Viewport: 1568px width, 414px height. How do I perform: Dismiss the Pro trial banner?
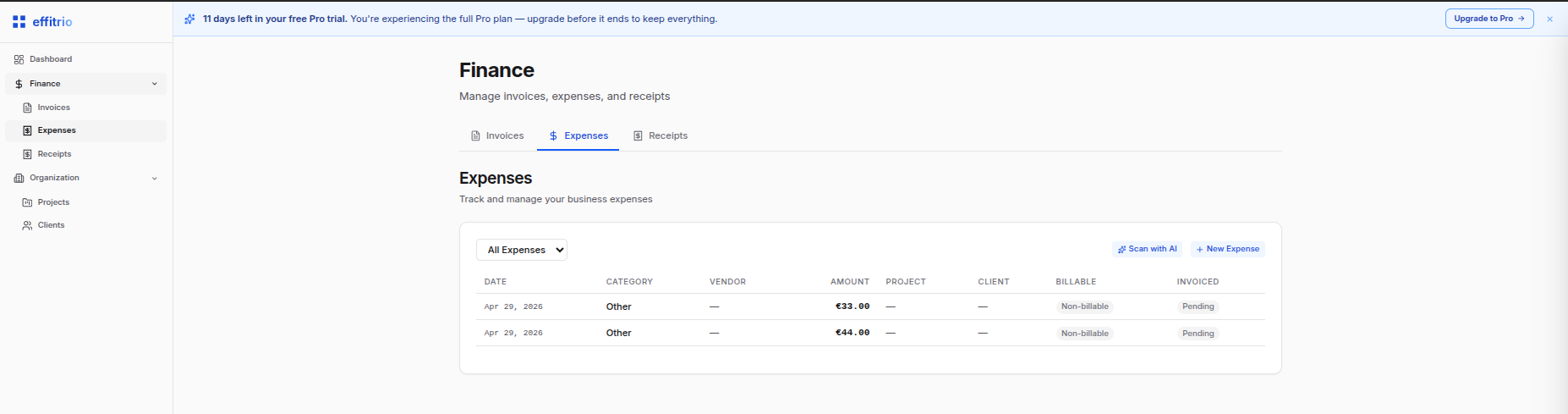[x=1549, y=19]
